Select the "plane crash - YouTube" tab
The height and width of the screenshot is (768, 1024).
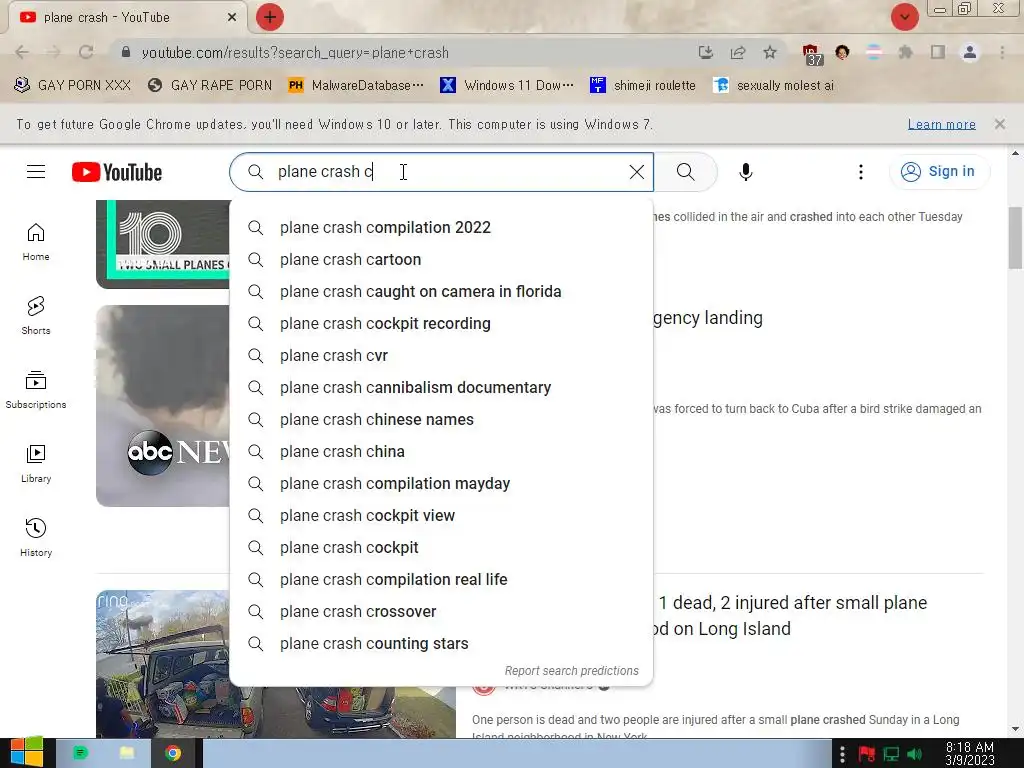127,17
